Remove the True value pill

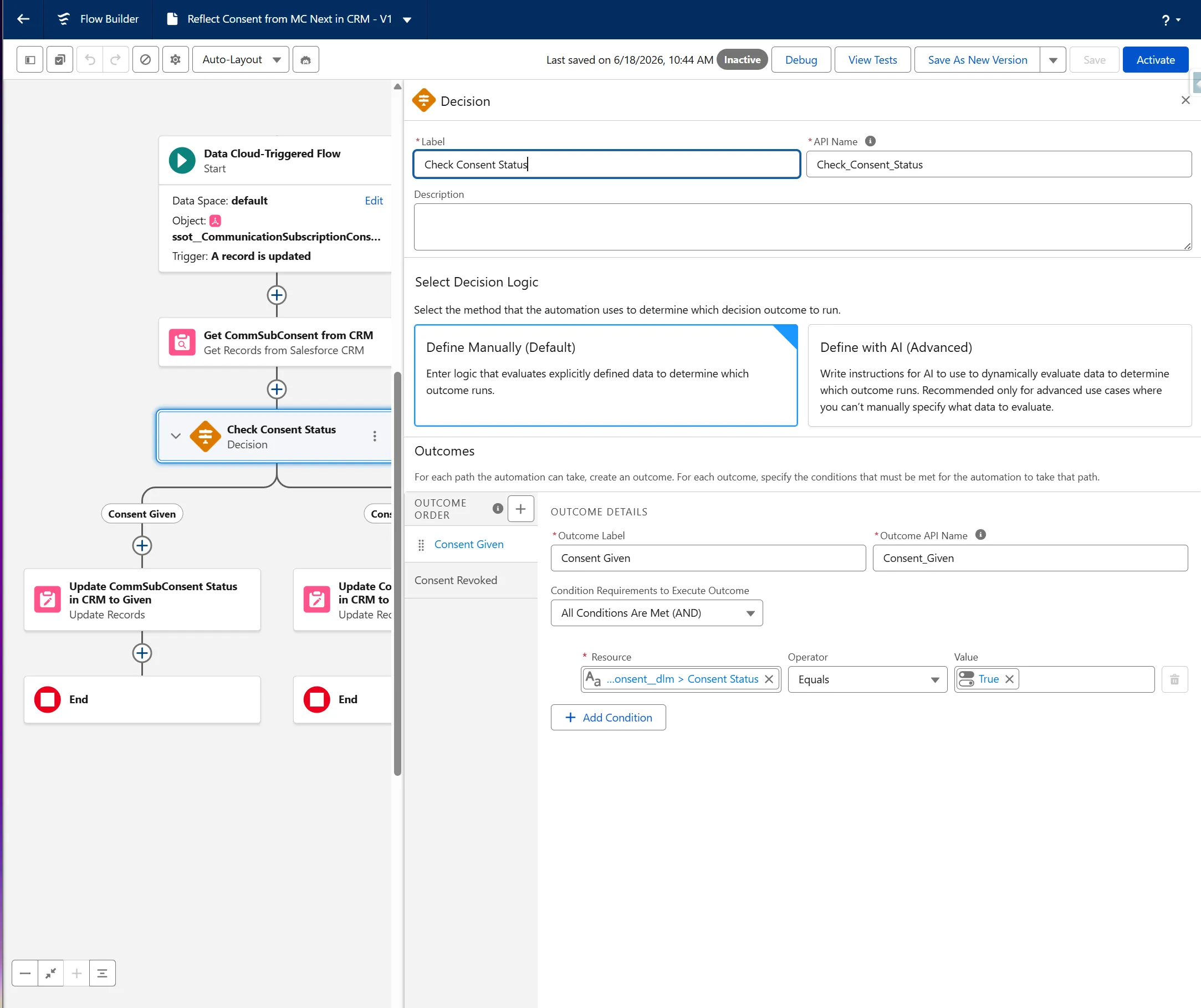click(x=1009, y=679)
